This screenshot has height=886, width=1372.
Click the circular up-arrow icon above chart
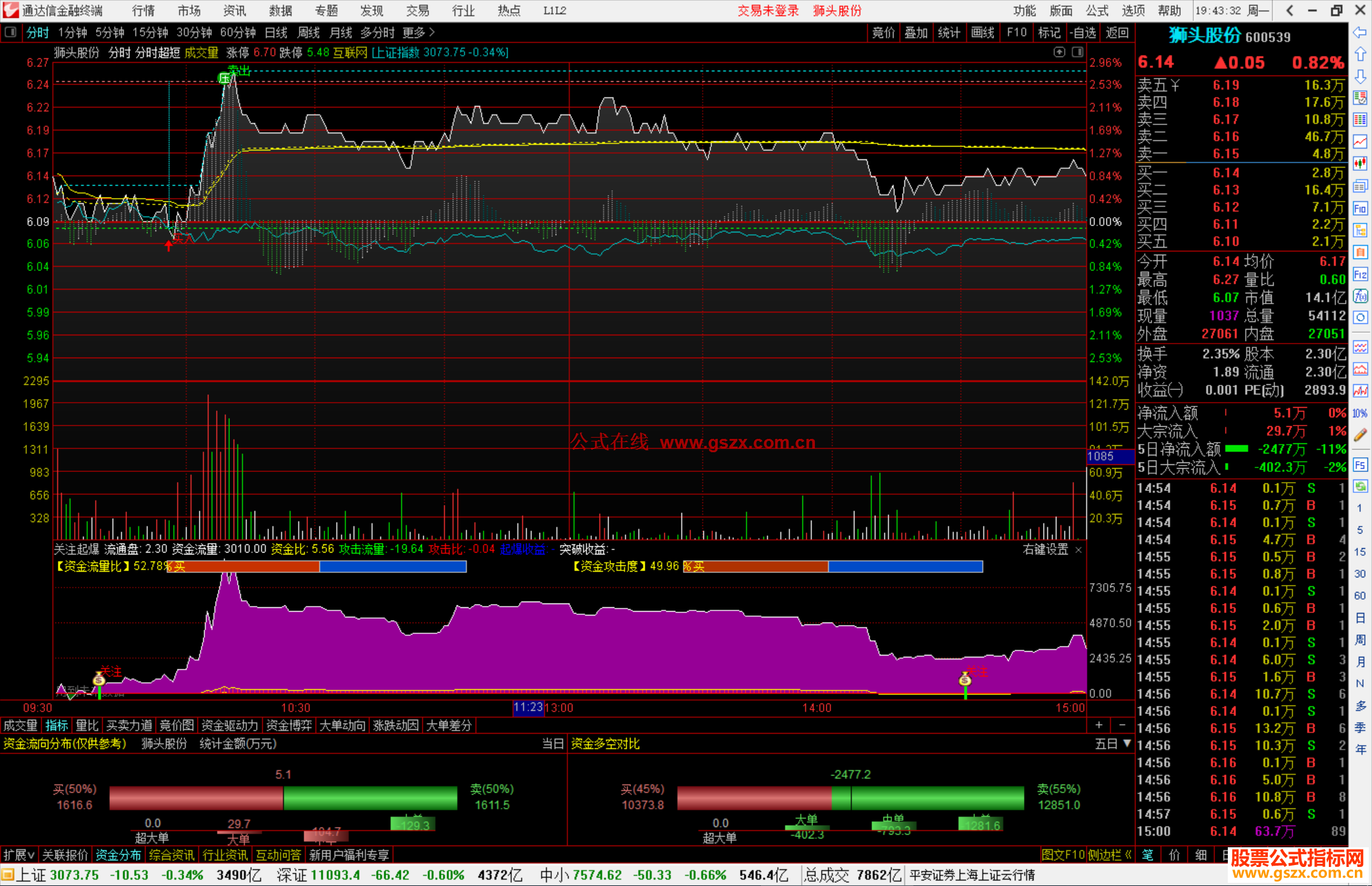click(1059, 52)
